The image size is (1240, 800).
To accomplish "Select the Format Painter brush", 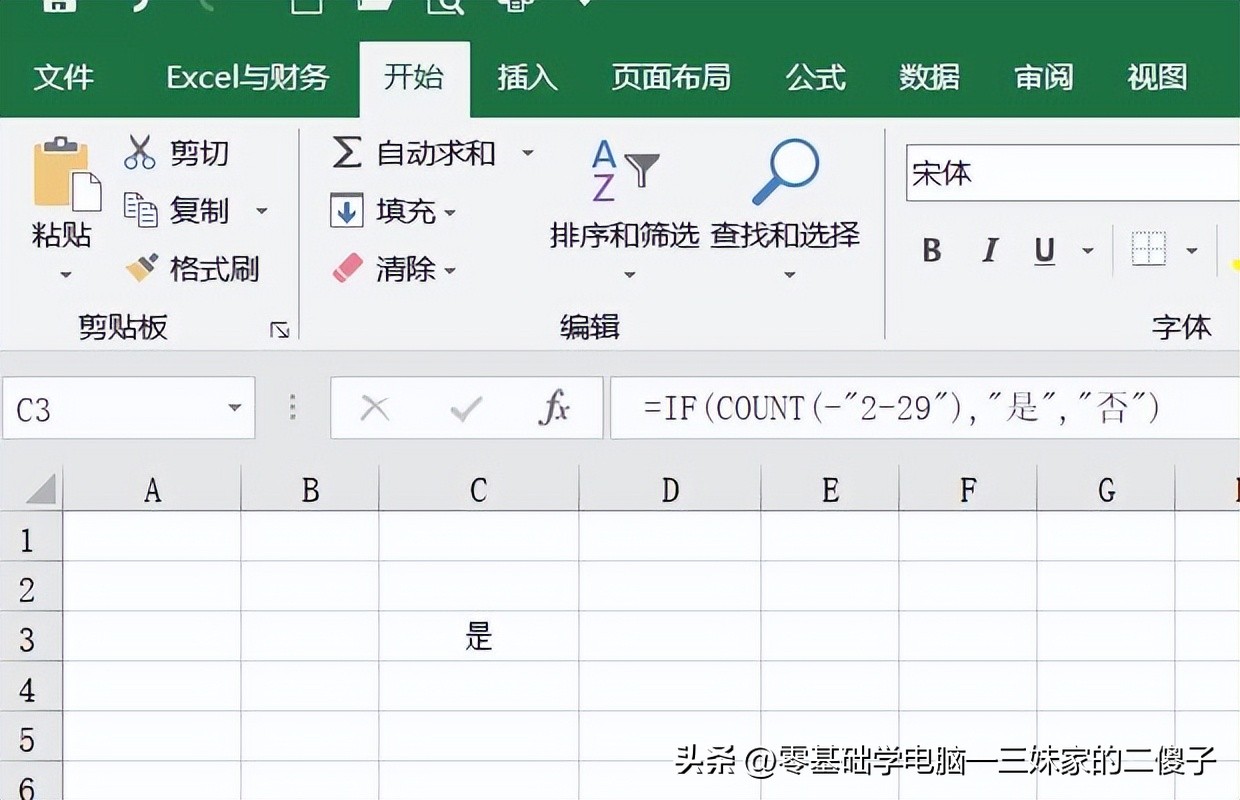I will coord(141,268).
